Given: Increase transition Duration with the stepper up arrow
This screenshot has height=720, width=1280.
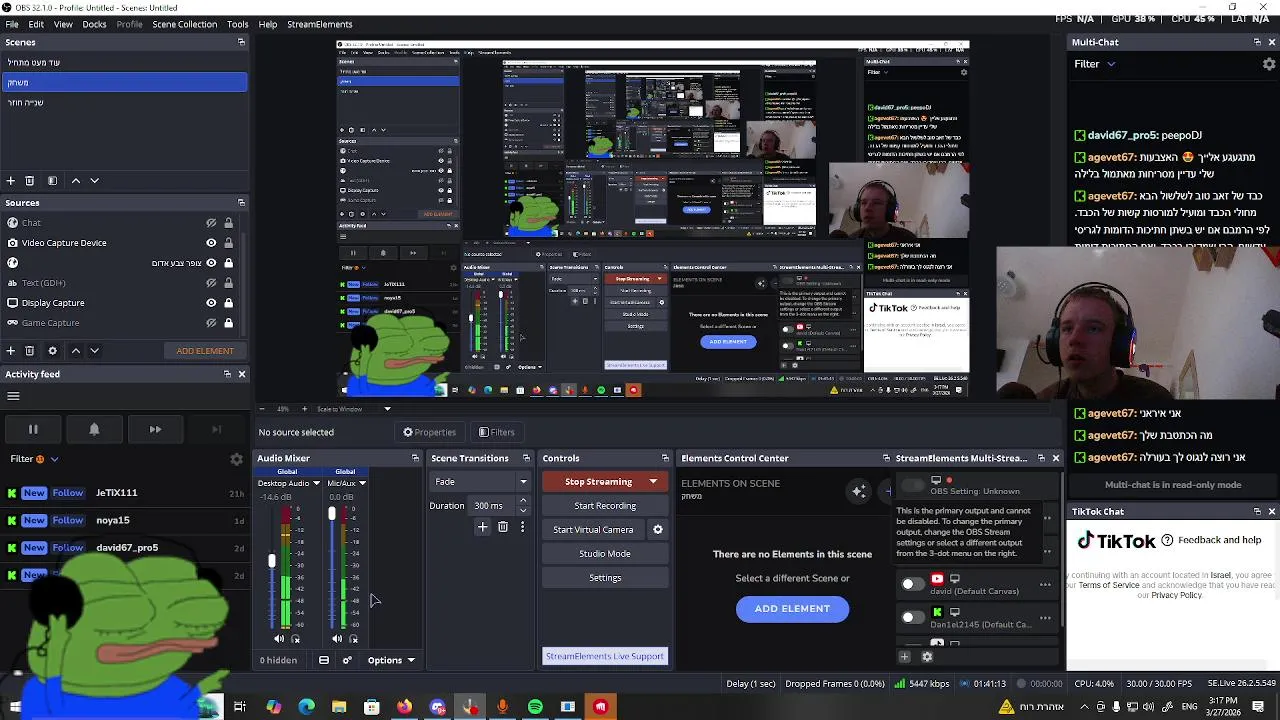Looking at the screenshot, I should [522, 502].
